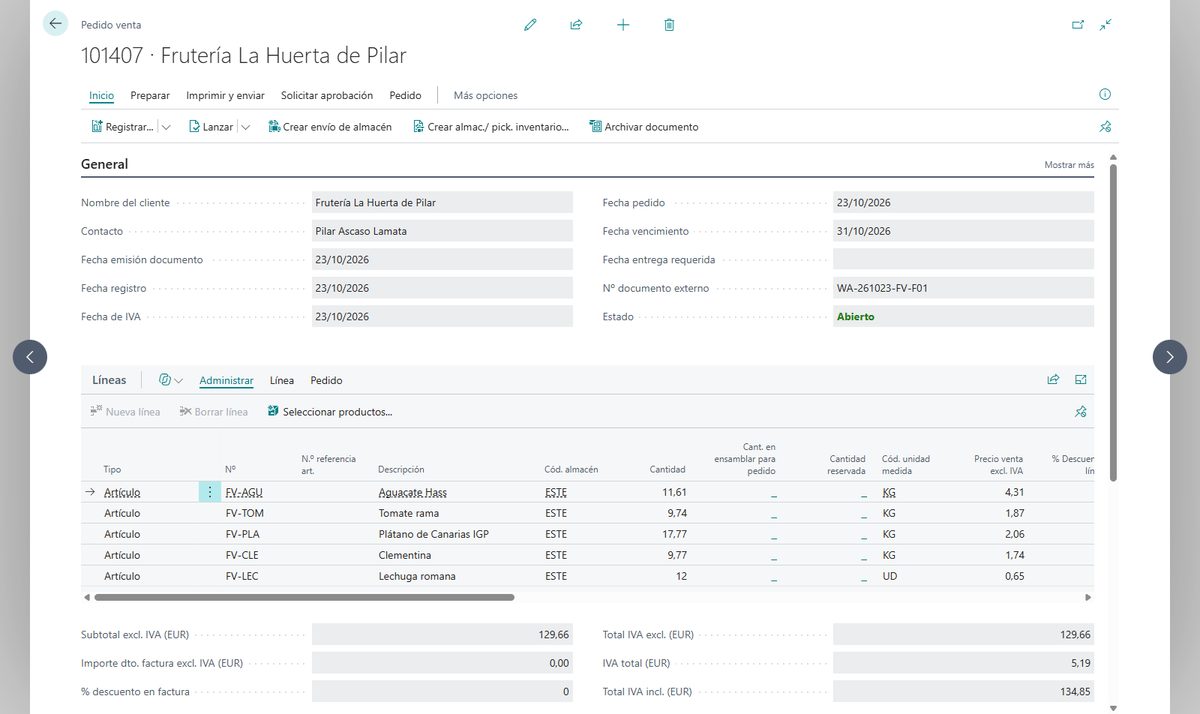Select the Plátano de Canarias IGP description

(x=434, y=534)
